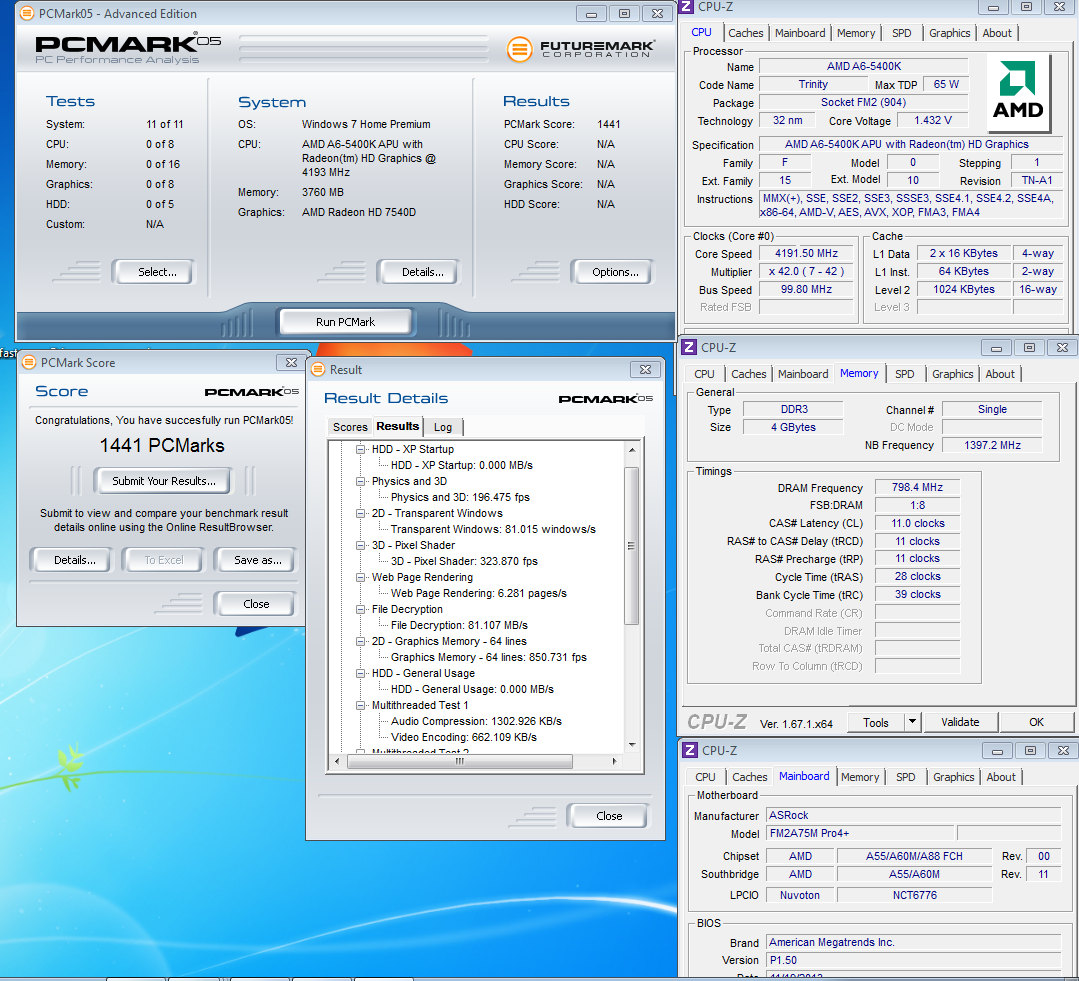Click the '1441 PCMarks' score text

[x=162, y=446]
